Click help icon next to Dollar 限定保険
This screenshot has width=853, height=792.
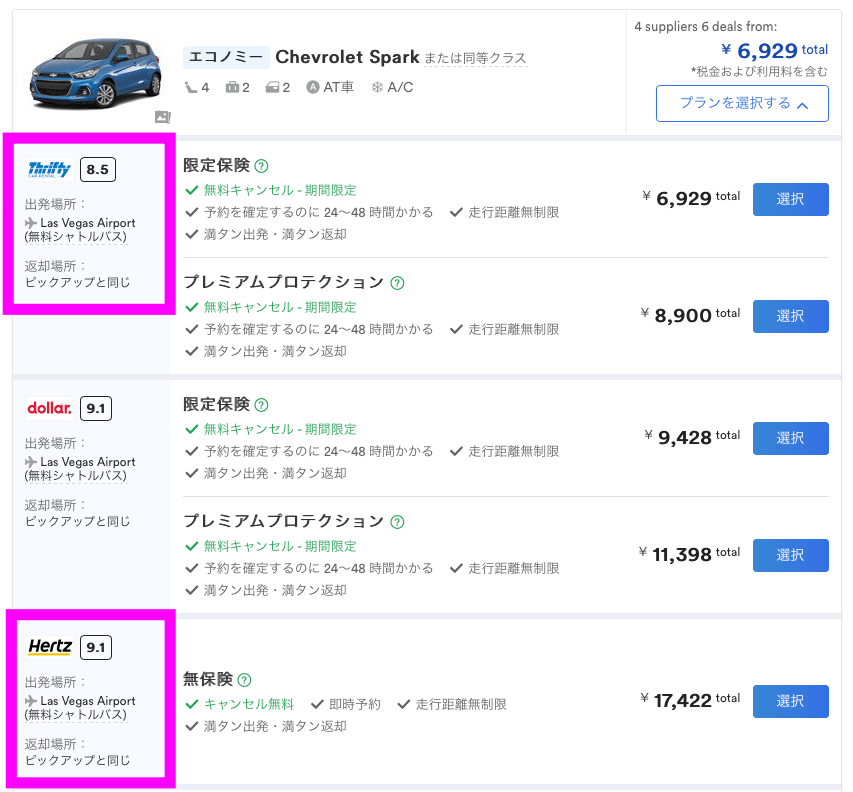click(262, 405)
